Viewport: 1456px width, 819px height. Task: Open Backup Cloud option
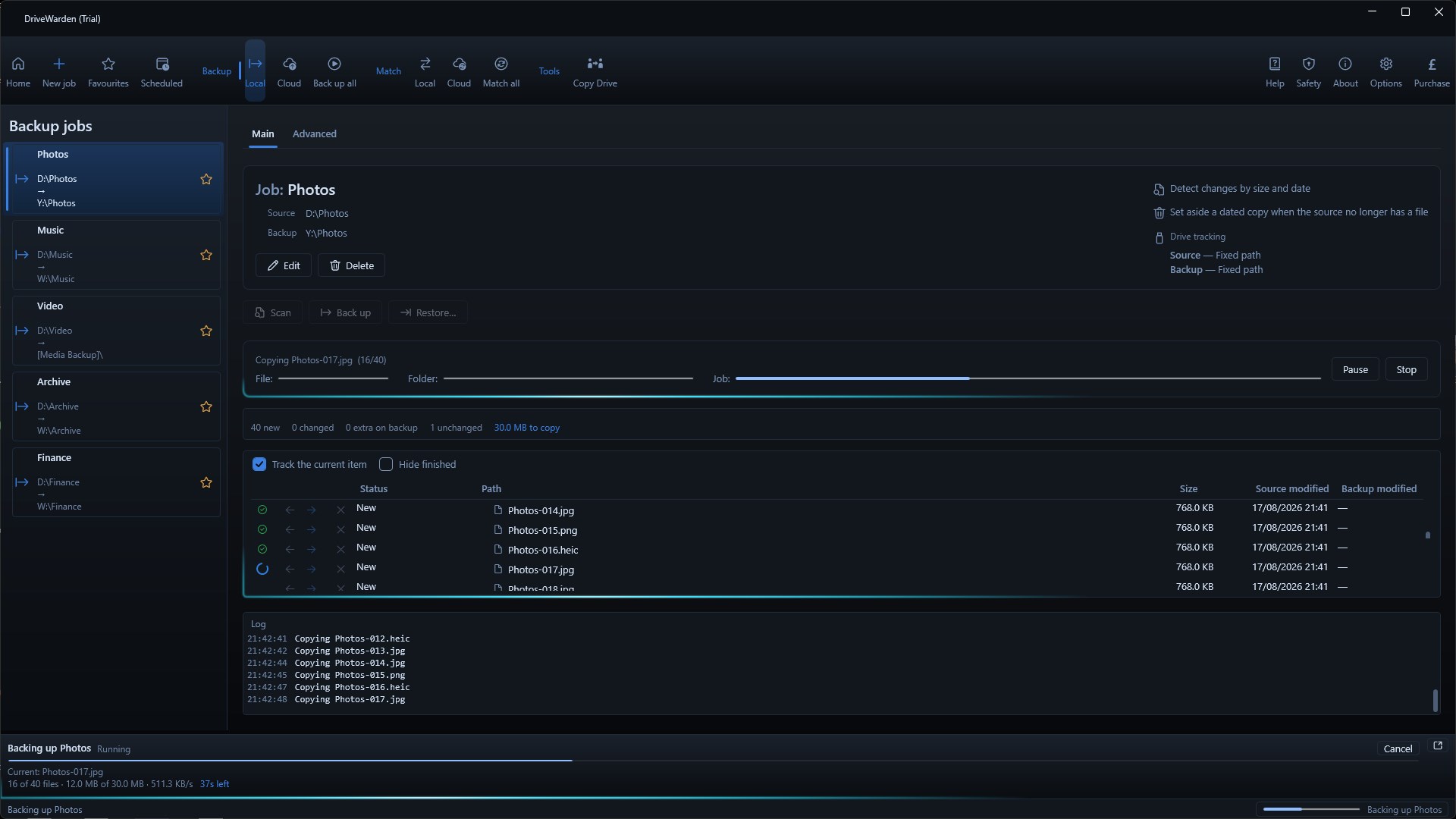[289, 72]
